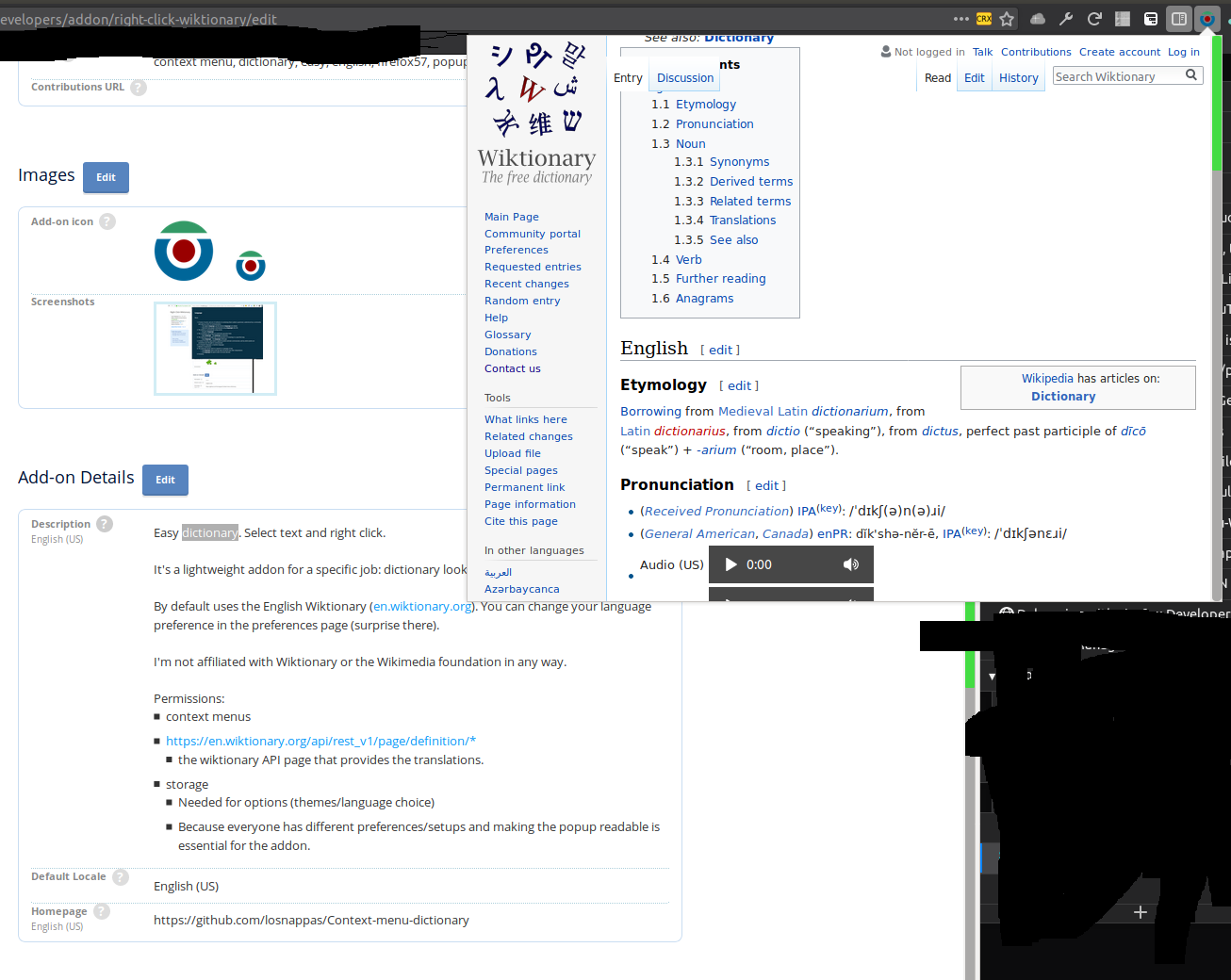The height and width of the screenshot is (980, 1231).
Task: Click the reload arrow toolbar icon
Action: coord(1094,19)
